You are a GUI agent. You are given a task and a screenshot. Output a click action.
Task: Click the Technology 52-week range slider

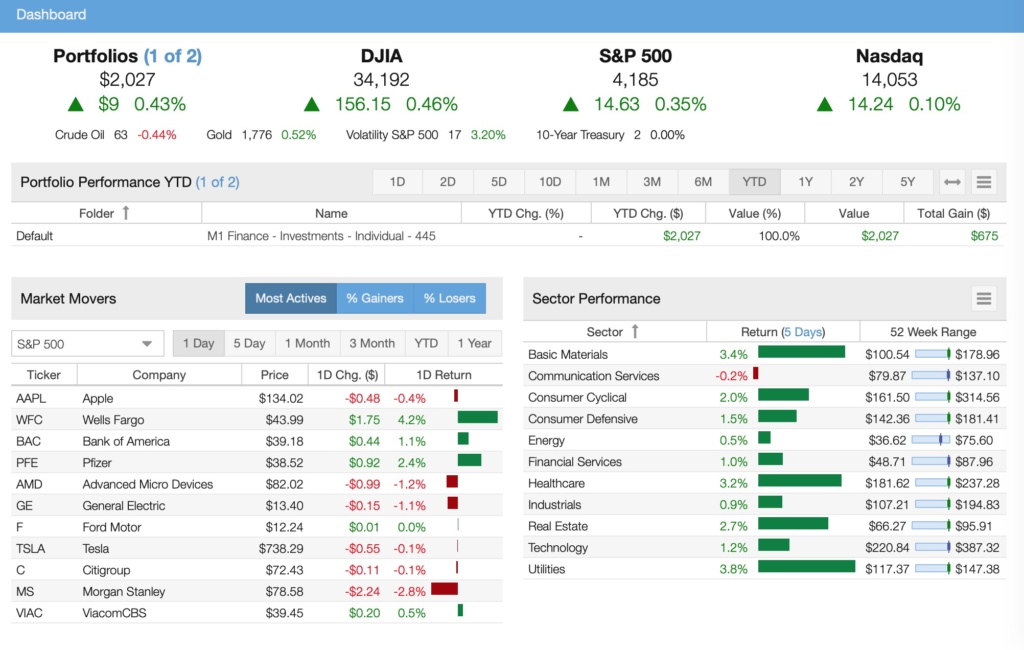pos(932,547)
